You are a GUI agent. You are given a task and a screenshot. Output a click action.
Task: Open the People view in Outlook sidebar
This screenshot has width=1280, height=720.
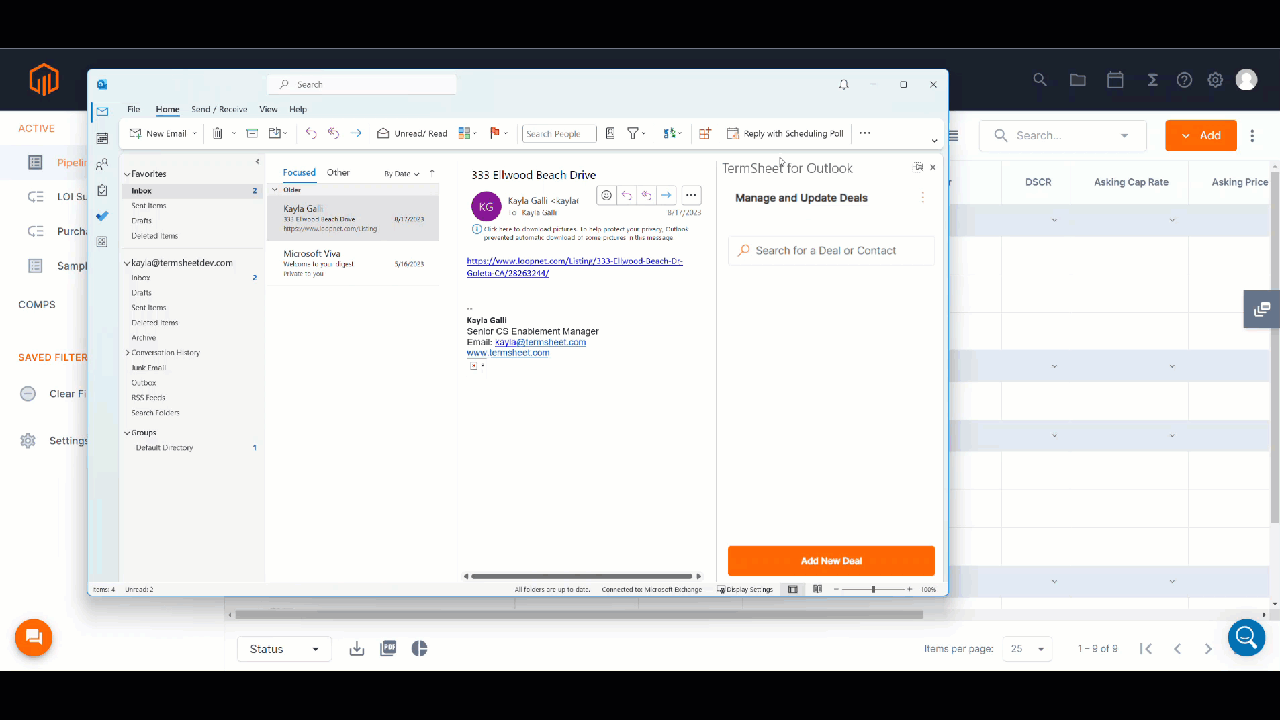point(102,164)
